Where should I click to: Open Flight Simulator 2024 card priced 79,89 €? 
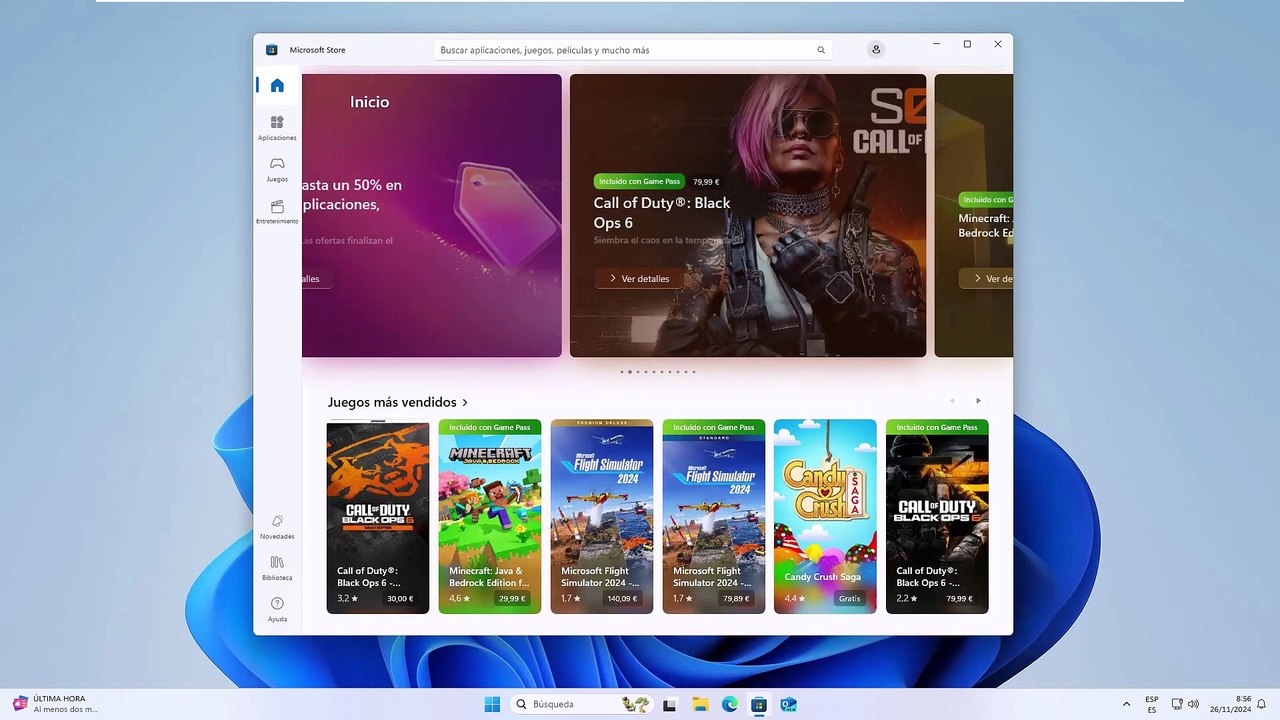714,516
